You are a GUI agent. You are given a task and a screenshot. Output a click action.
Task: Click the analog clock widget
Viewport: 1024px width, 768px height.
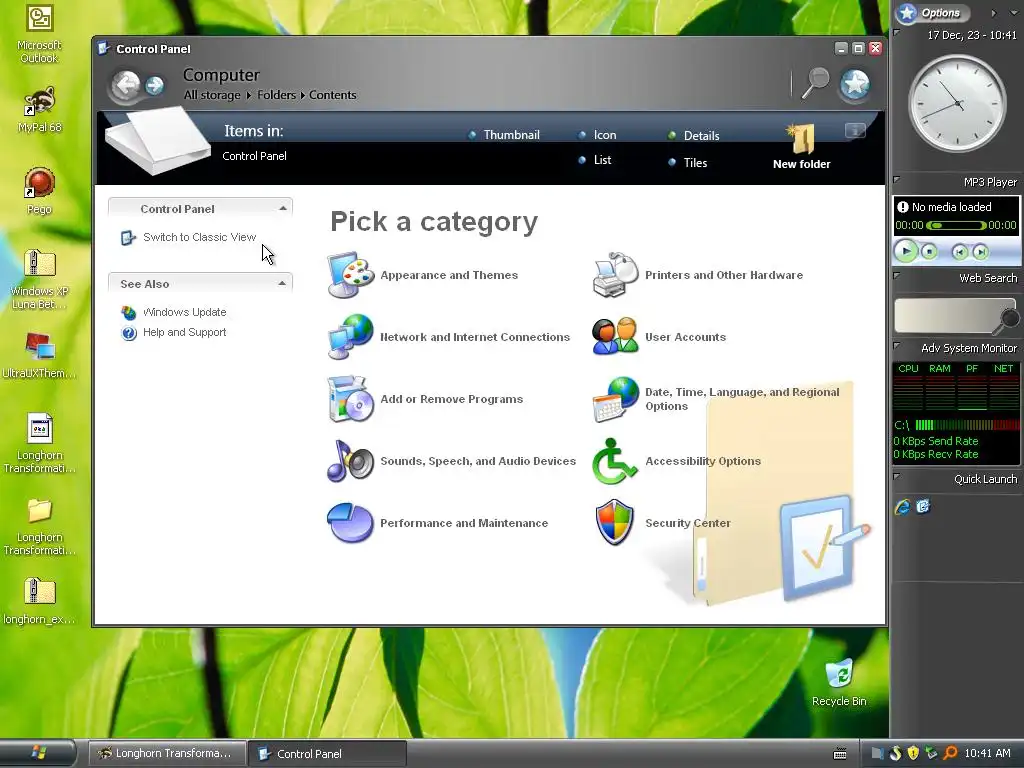click(x=957, y=103)
